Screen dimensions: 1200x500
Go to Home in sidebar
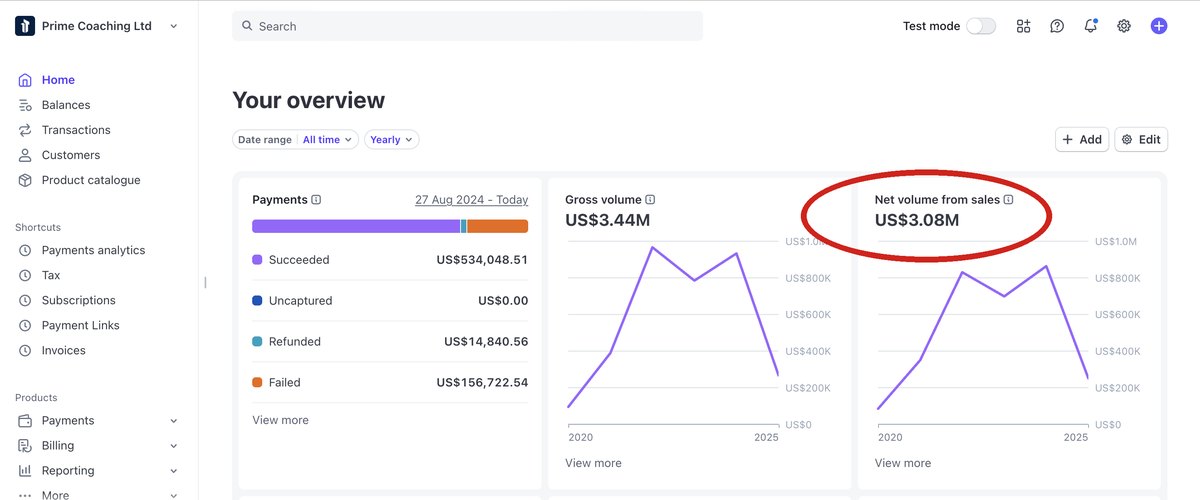pyautogui.click(x=58, y=80)
